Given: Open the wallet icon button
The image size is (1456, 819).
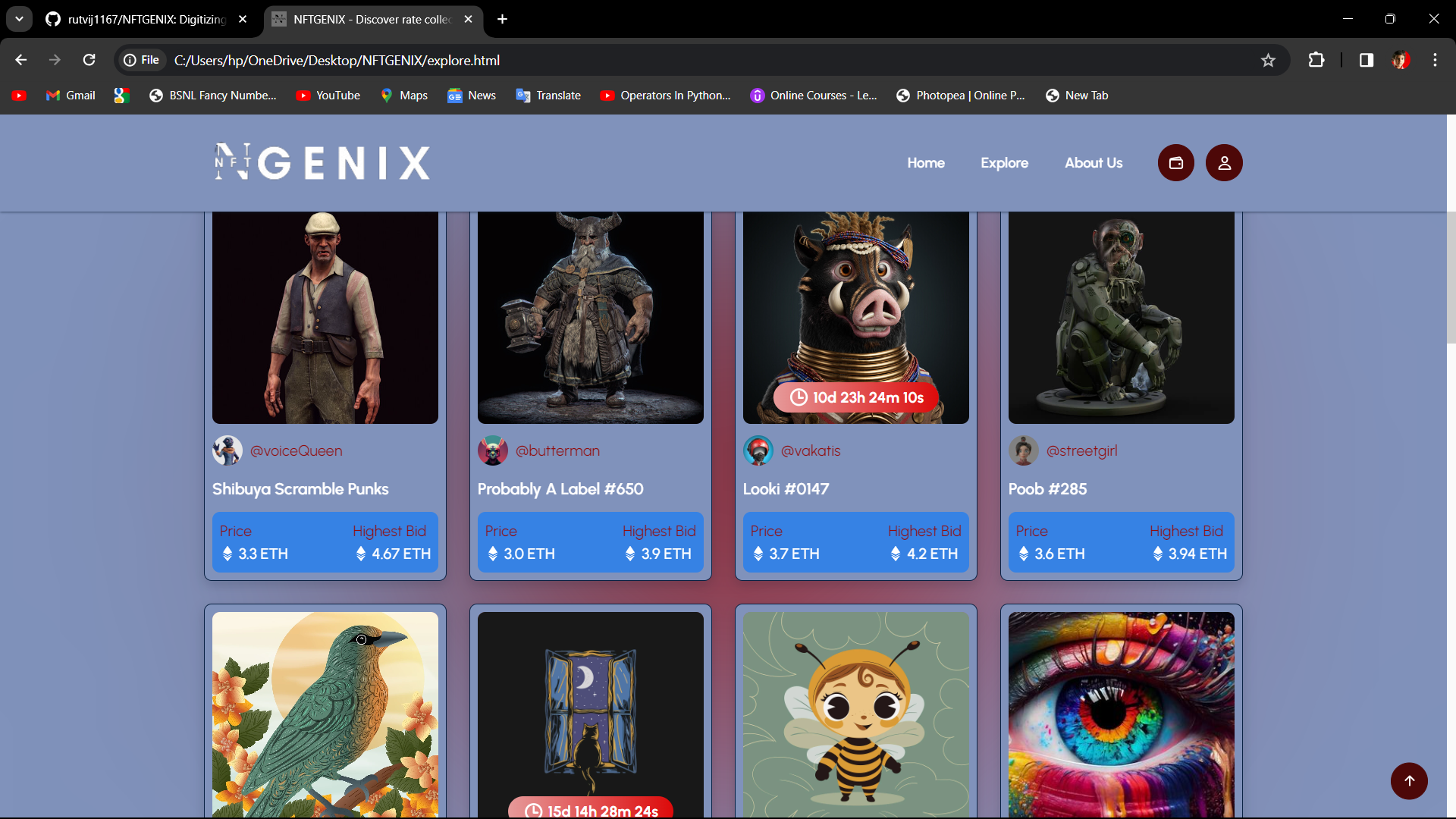Looking at the screenshot, I should pyautogui.click(x=1175, y=163).
